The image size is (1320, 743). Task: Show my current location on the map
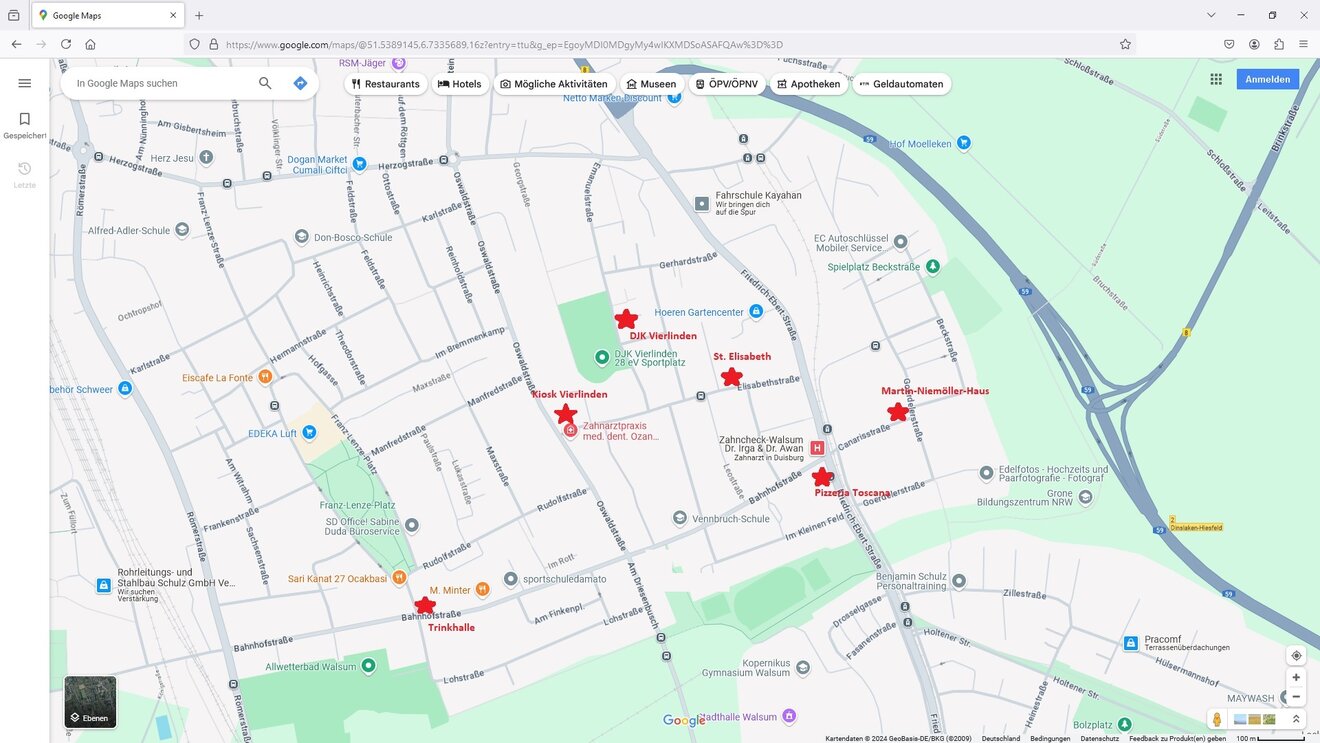[x=1296, y=655]
